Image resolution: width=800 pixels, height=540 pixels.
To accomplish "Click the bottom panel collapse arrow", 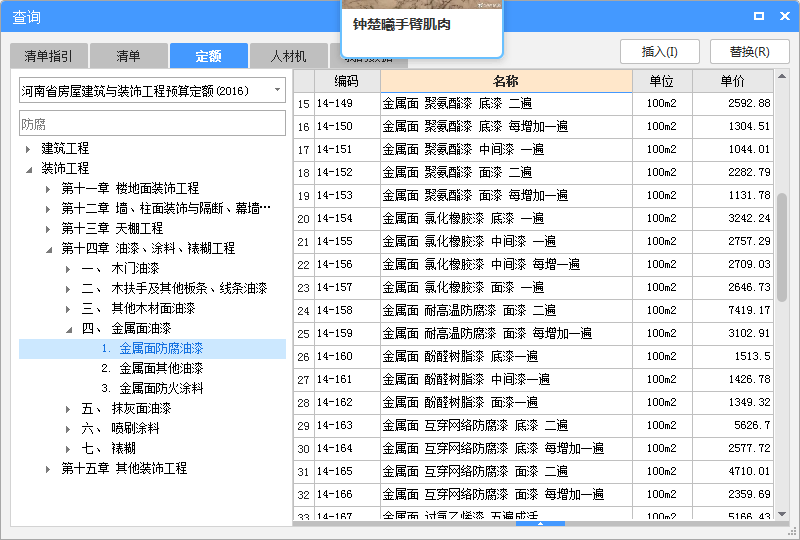I will pyautogui.click(x=540, y=523).
